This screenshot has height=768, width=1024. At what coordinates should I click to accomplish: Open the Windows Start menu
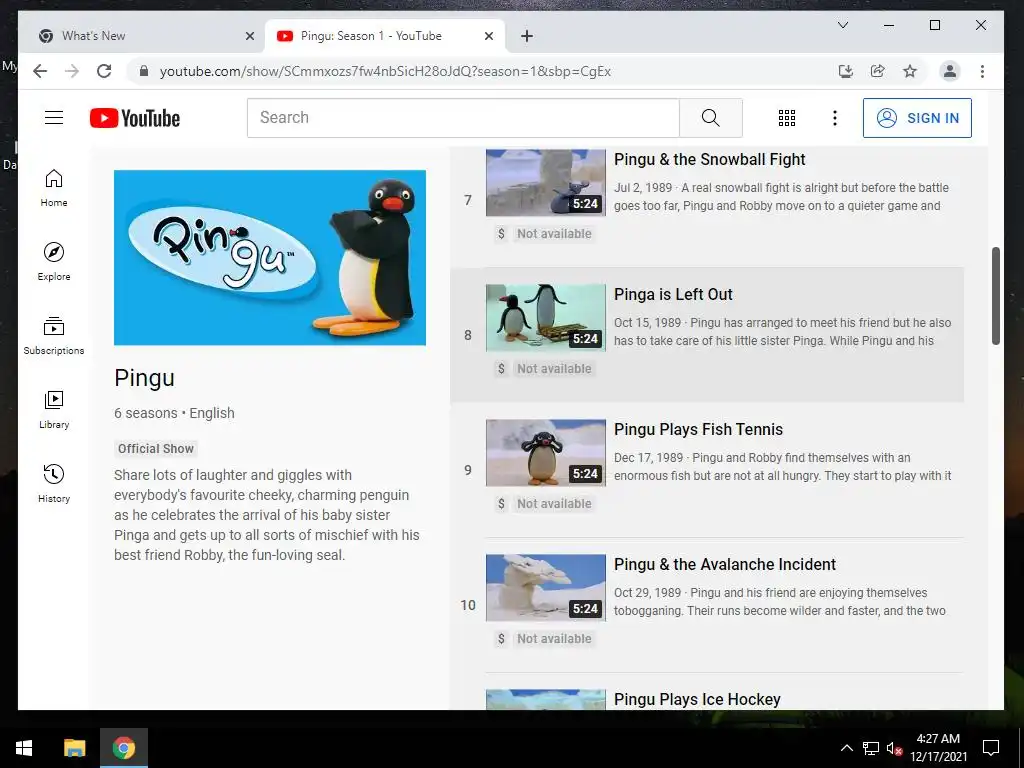click(24, 748)
